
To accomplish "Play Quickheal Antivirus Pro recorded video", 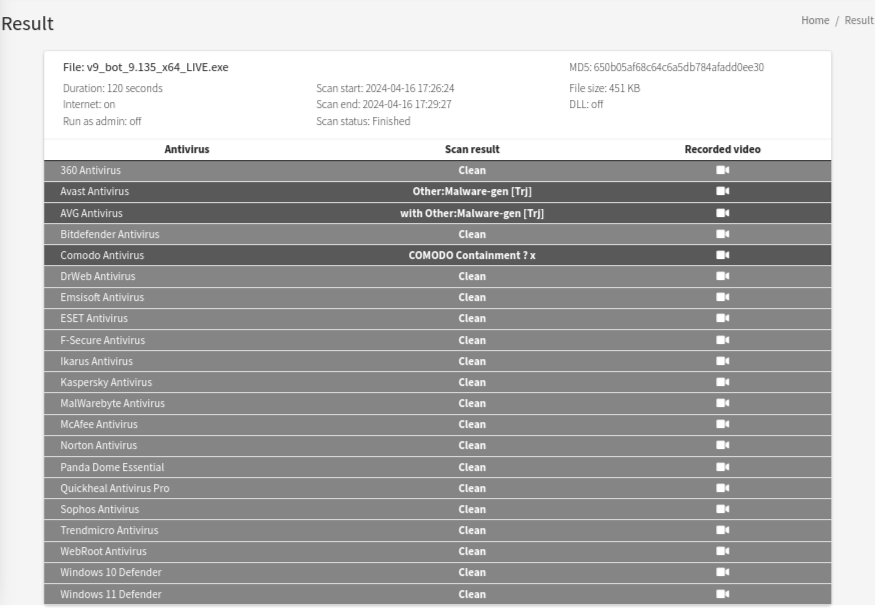I will (723, 488).
